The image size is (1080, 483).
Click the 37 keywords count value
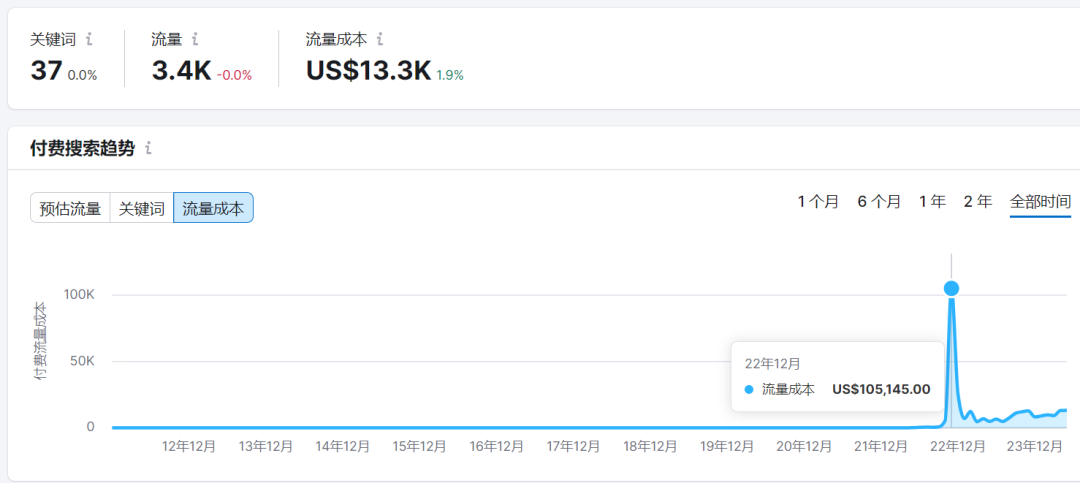(46, 71)
